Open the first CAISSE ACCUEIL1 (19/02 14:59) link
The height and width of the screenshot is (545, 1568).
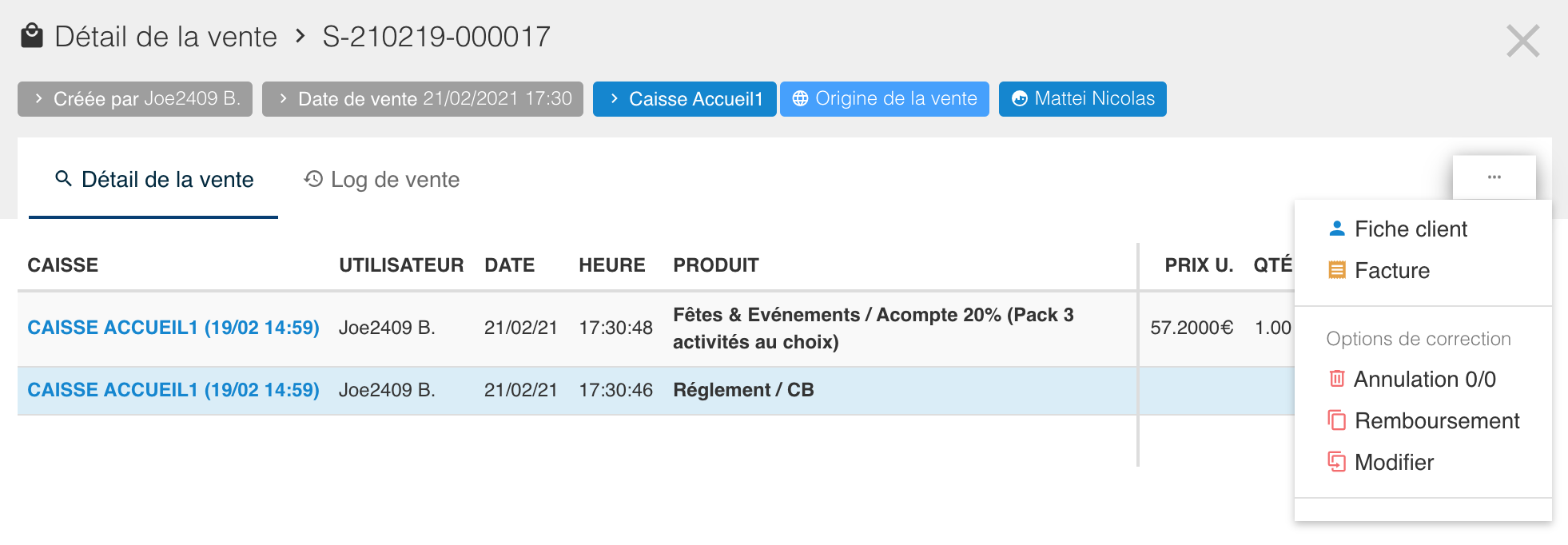(x=173, y=328)
